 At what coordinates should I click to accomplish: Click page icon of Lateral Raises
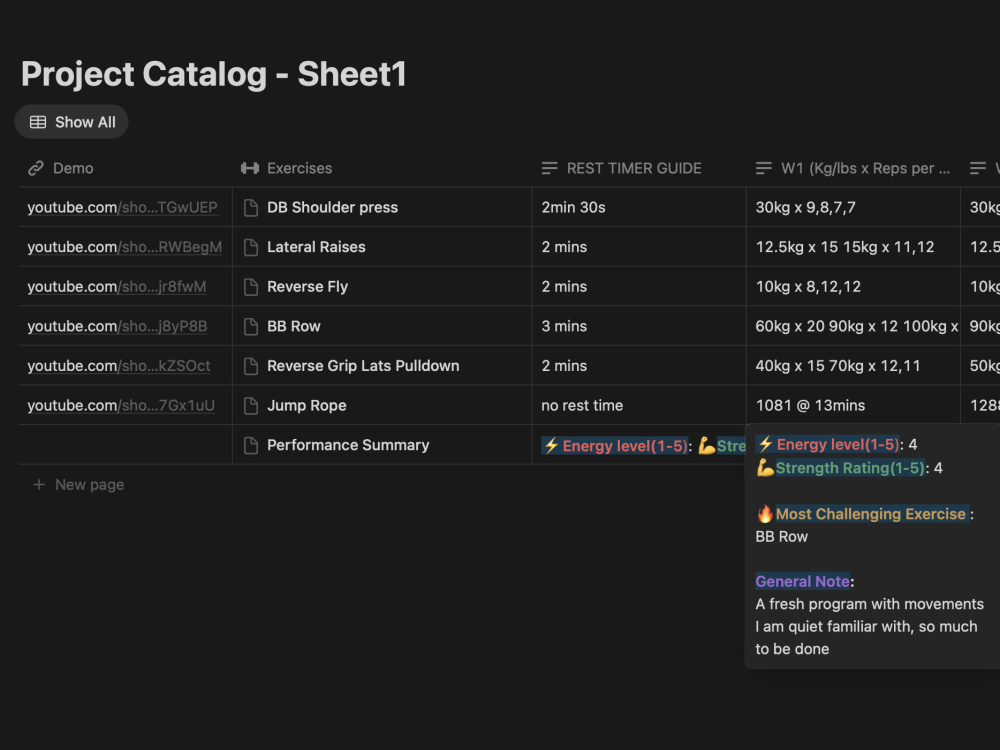click(251, 247)
